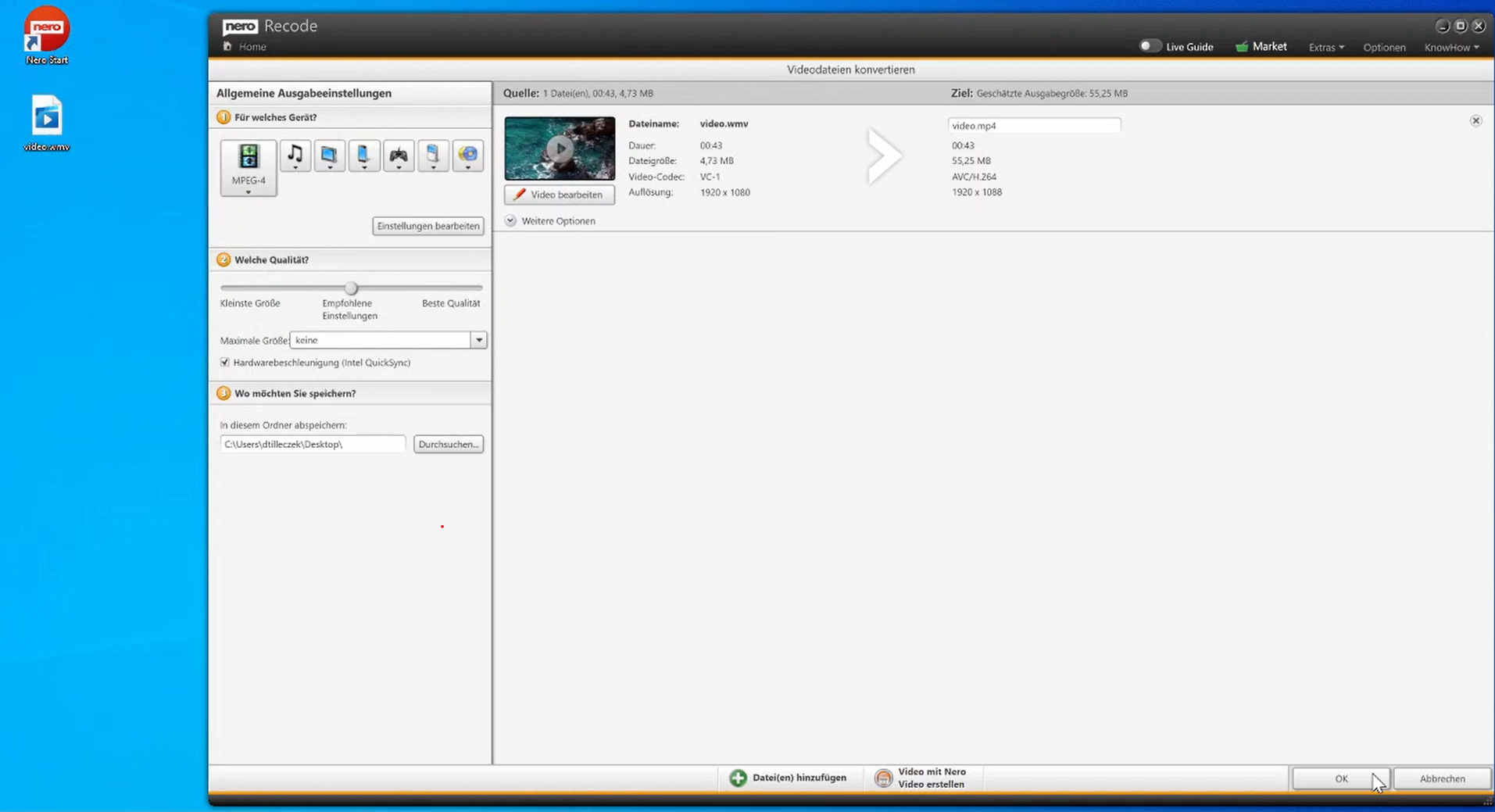Choose the audio music note device category
This screenshot has height=812, width=1495.
[295, 156]
